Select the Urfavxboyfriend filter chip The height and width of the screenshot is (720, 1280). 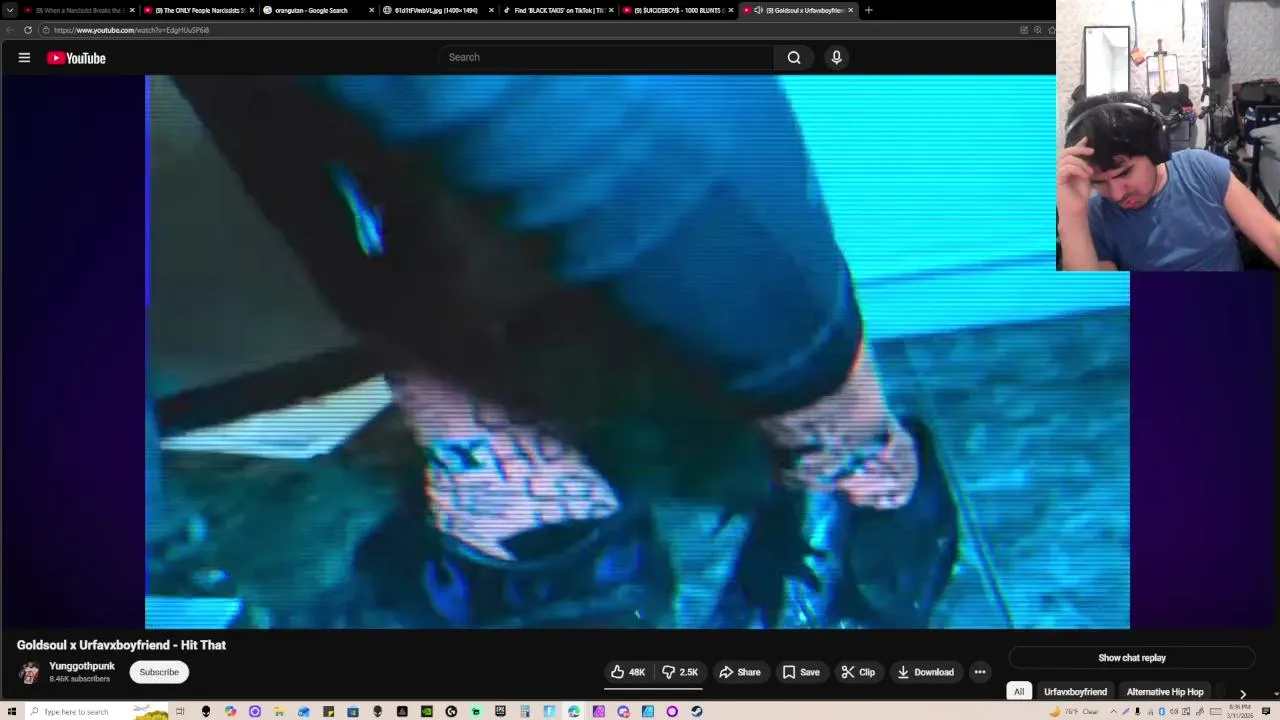tap(1075, 692)
